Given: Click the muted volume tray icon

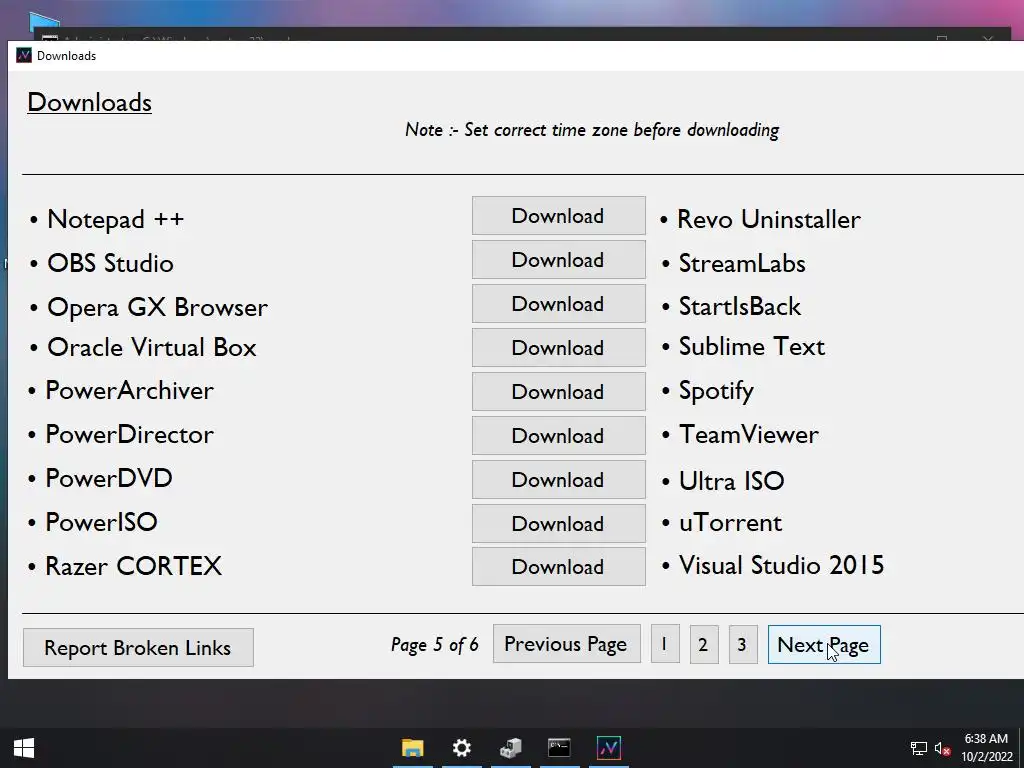Looking at the screenshot, I should [942, 748].
